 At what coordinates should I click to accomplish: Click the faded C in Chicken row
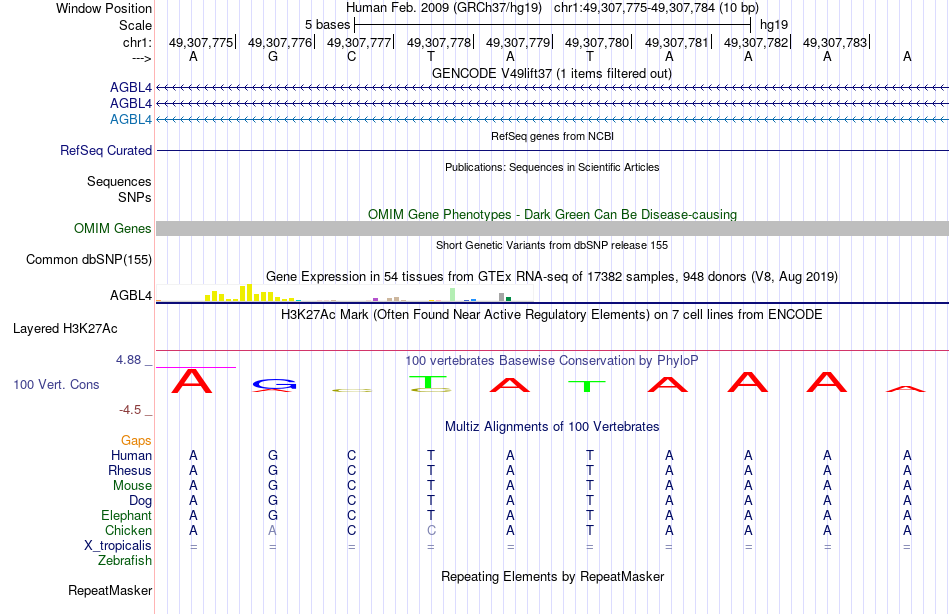point(431,530)
